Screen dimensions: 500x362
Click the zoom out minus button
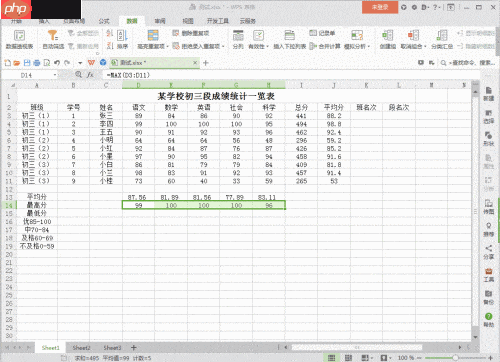tap(420, 358)
